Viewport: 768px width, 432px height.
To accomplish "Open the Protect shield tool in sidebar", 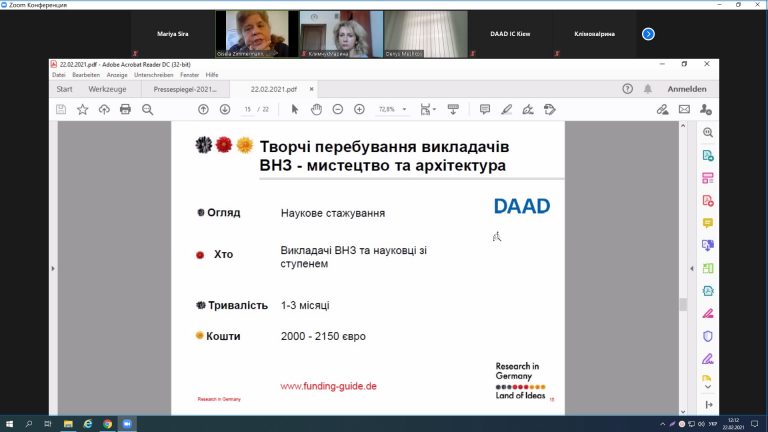I will (707, 336).
